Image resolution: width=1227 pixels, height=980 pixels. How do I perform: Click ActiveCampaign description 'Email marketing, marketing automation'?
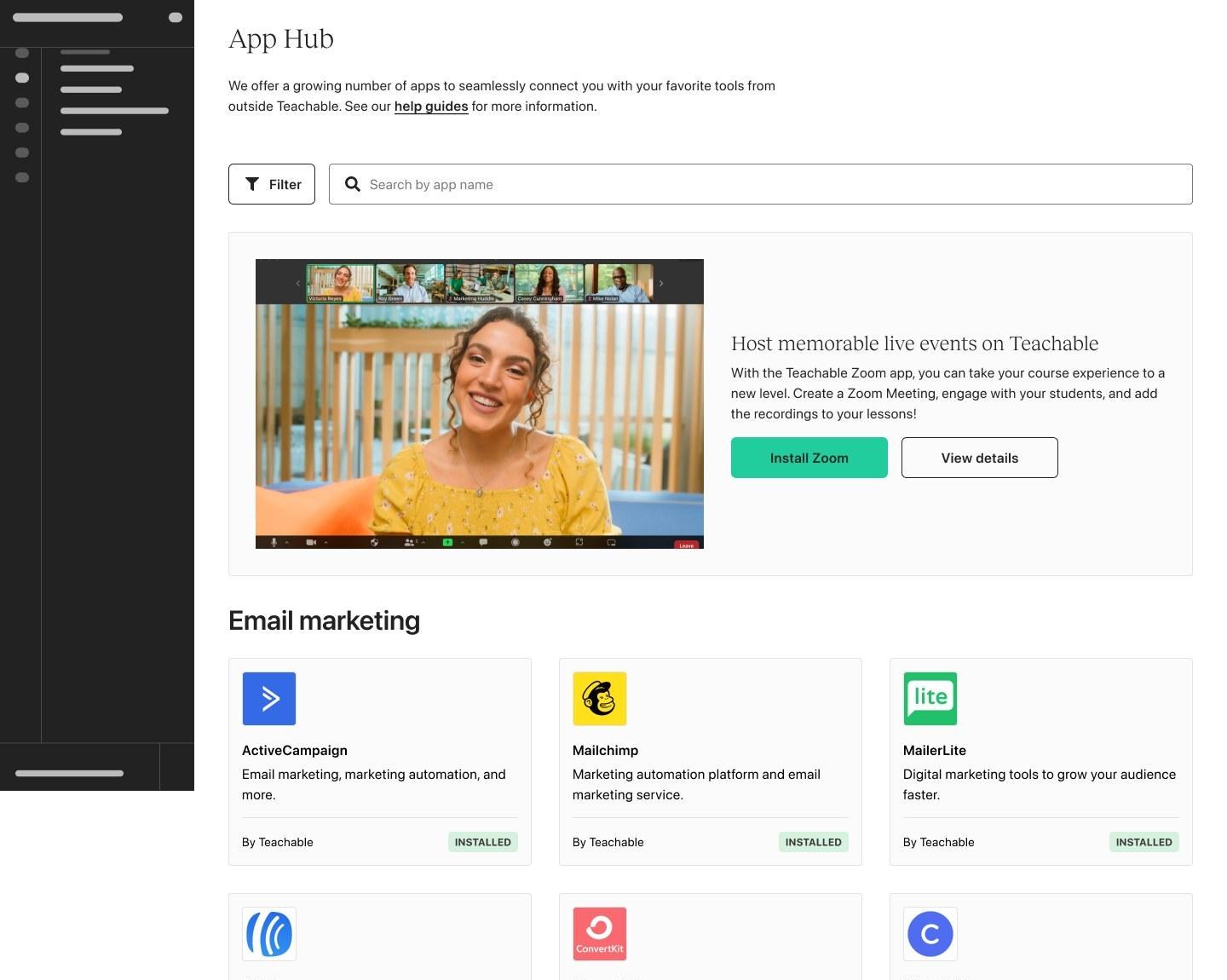pyautogui.click(x=374, y=785)
